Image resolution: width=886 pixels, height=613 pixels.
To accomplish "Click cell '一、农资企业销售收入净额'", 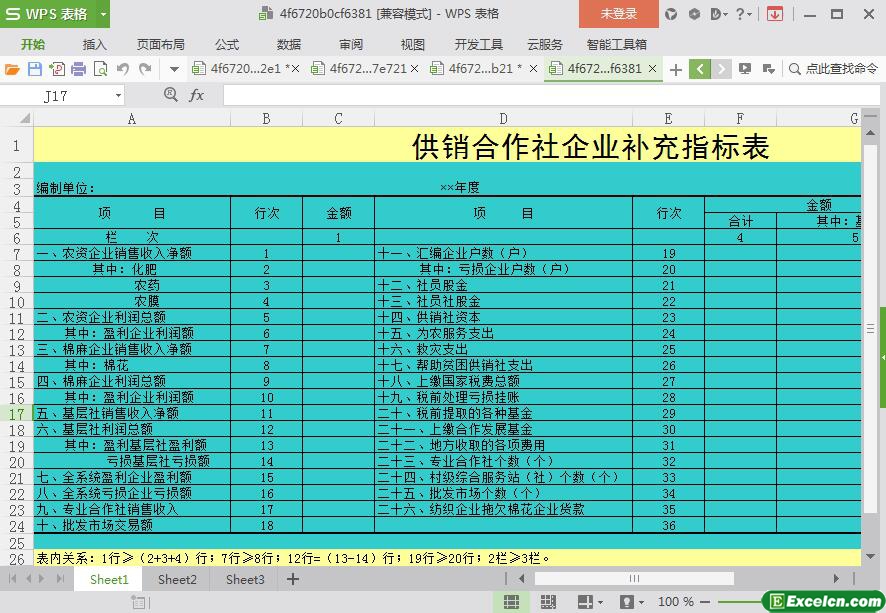I will tap(132, 253).
